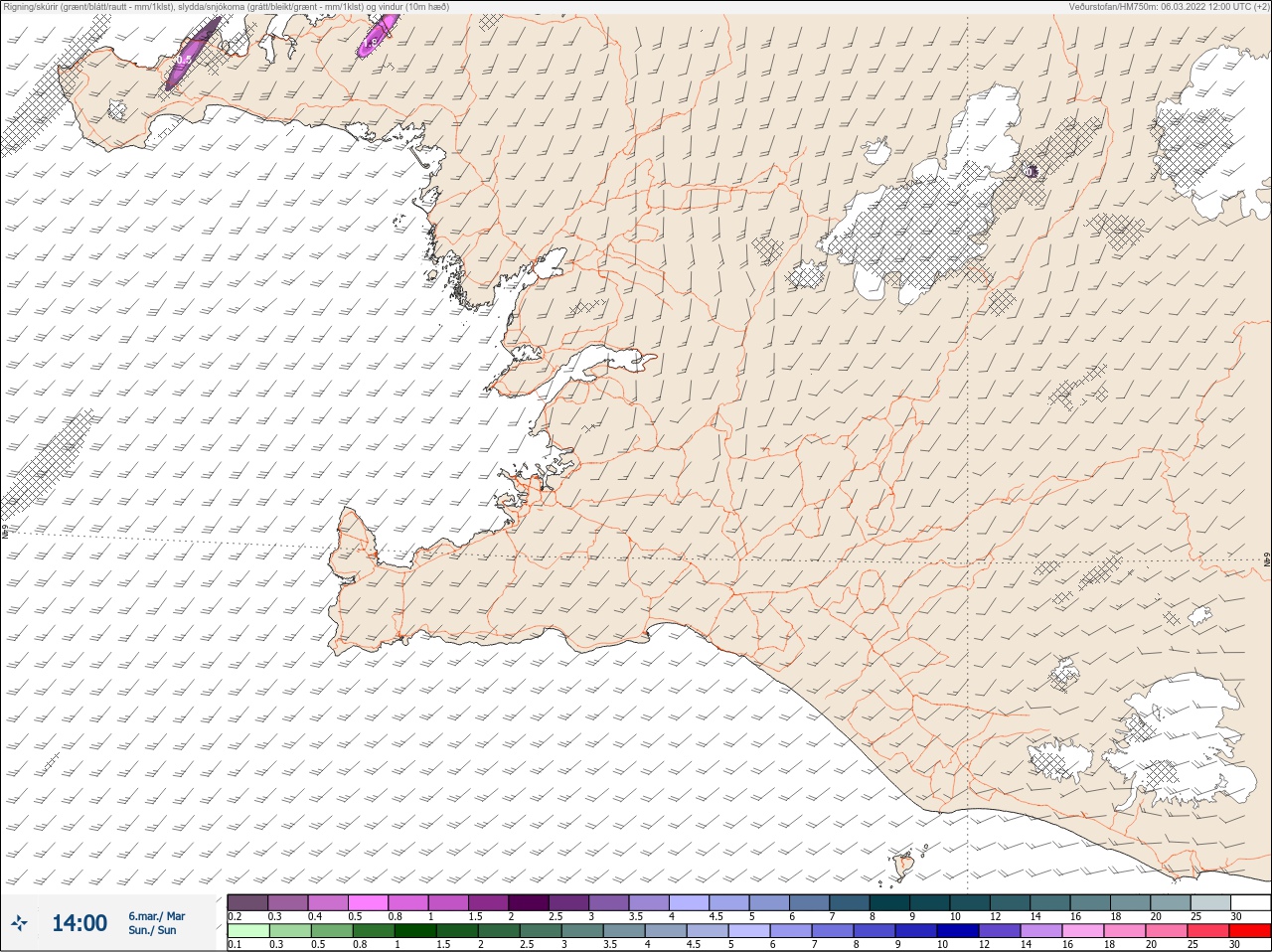Viewport: 1272px width, 952px height.
Task: Select the pink snow legend swatch labeled 0.5
Action: point(368,902)
